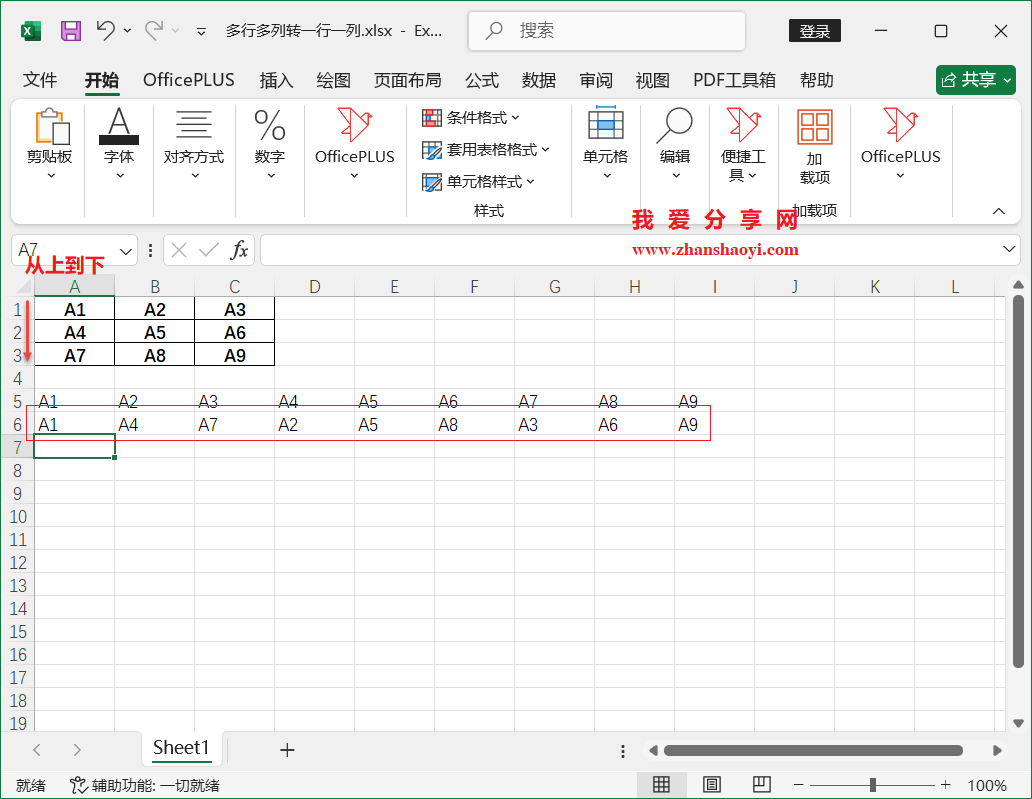
Task: Click the 登录 (Sign in) button
Action: [x=814, y=31]
